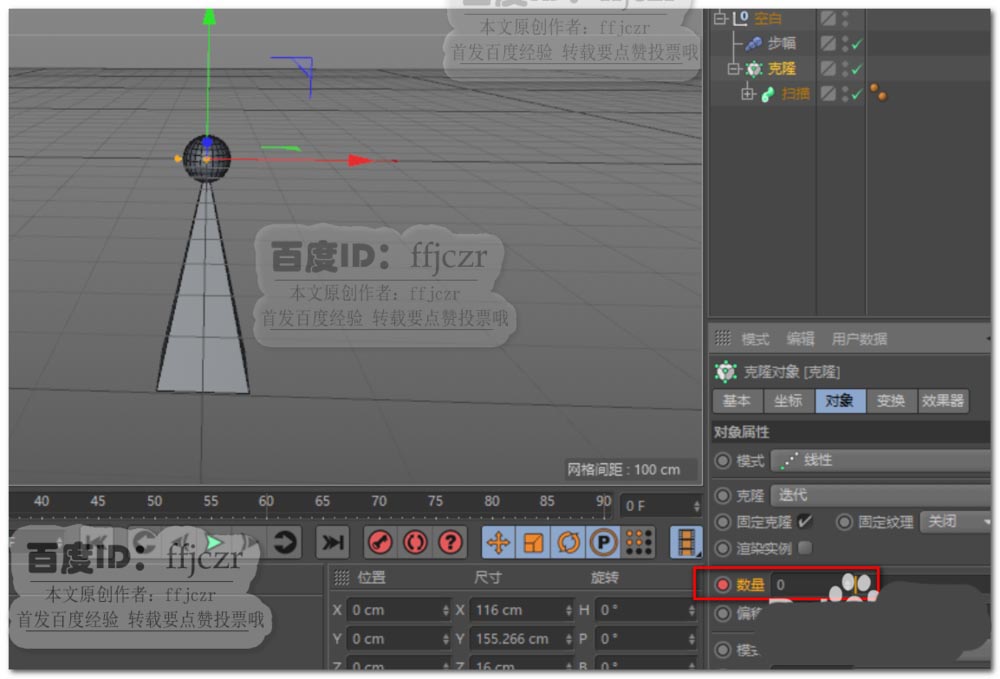Click stepper of rotation H field
1000x679 pixels.
tap(691, 610)
